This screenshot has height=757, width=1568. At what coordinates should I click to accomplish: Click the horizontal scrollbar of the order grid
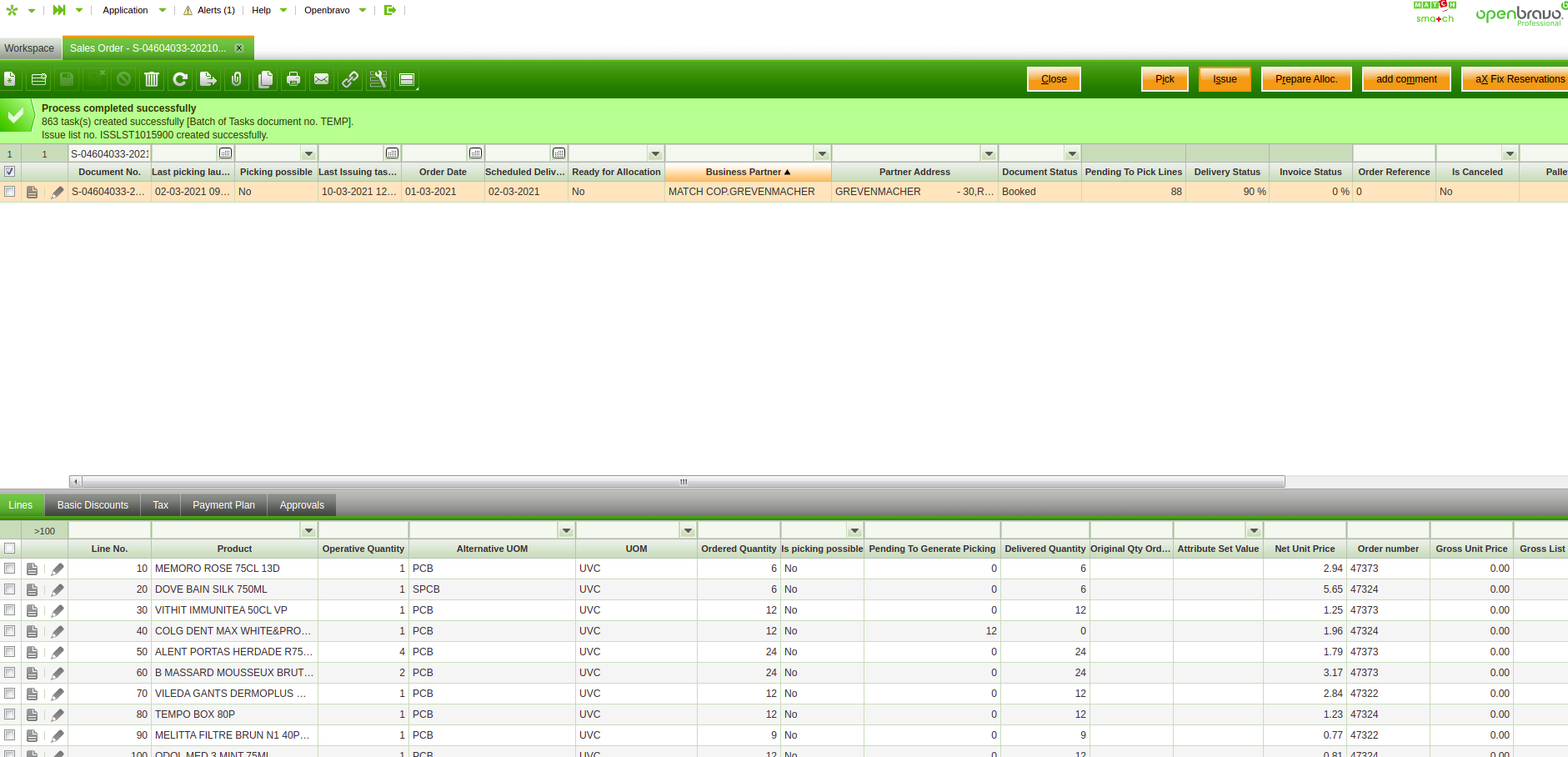(x=683, y=482)
